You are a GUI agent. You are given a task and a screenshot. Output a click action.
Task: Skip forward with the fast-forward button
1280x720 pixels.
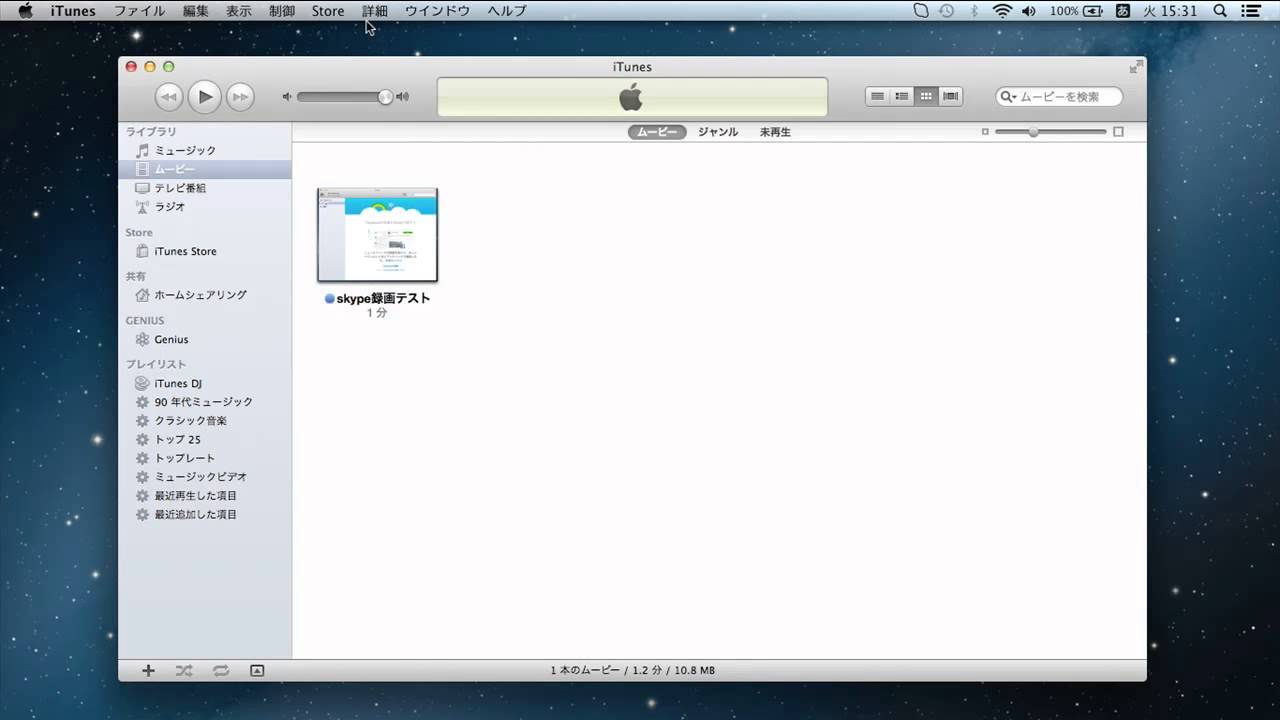coord(240,97)
